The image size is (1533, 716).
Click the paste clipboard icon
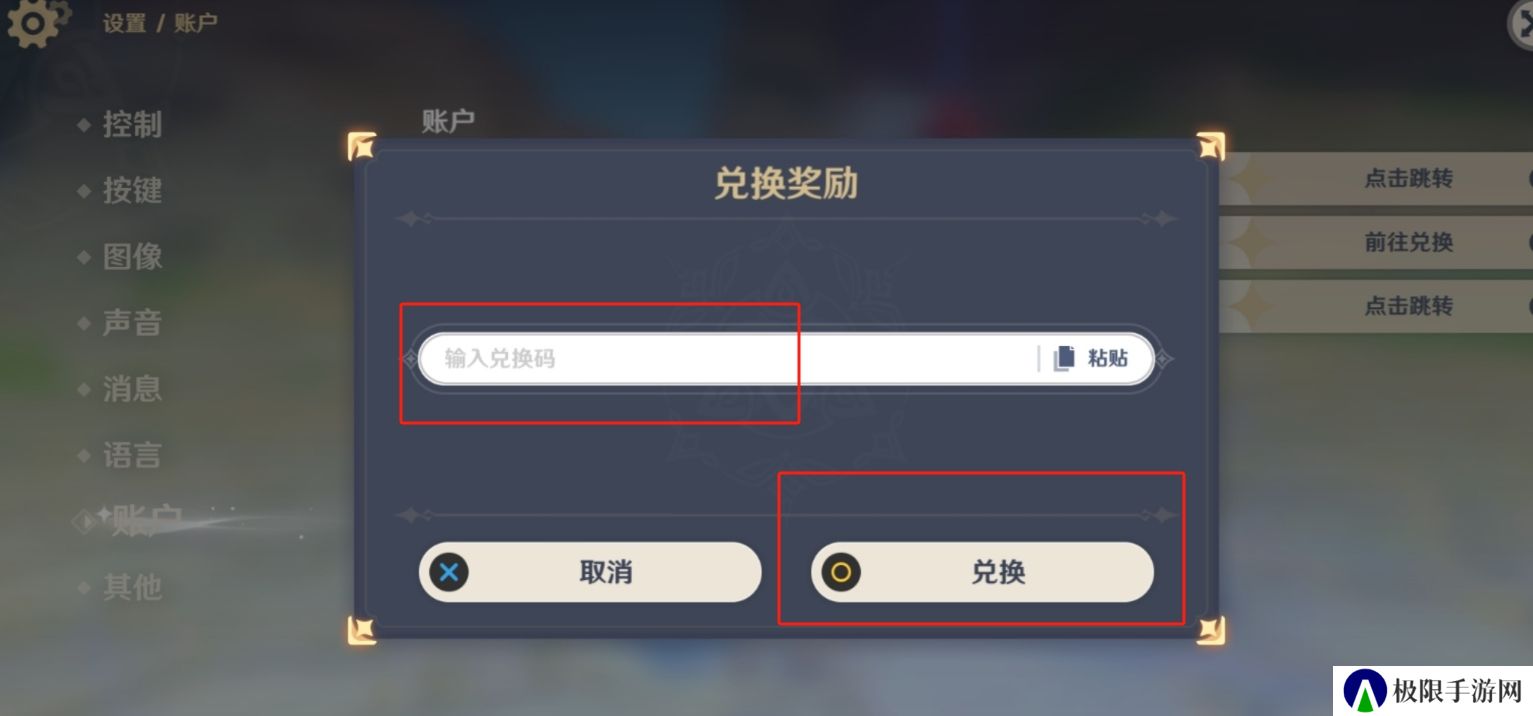(1064, 358)
